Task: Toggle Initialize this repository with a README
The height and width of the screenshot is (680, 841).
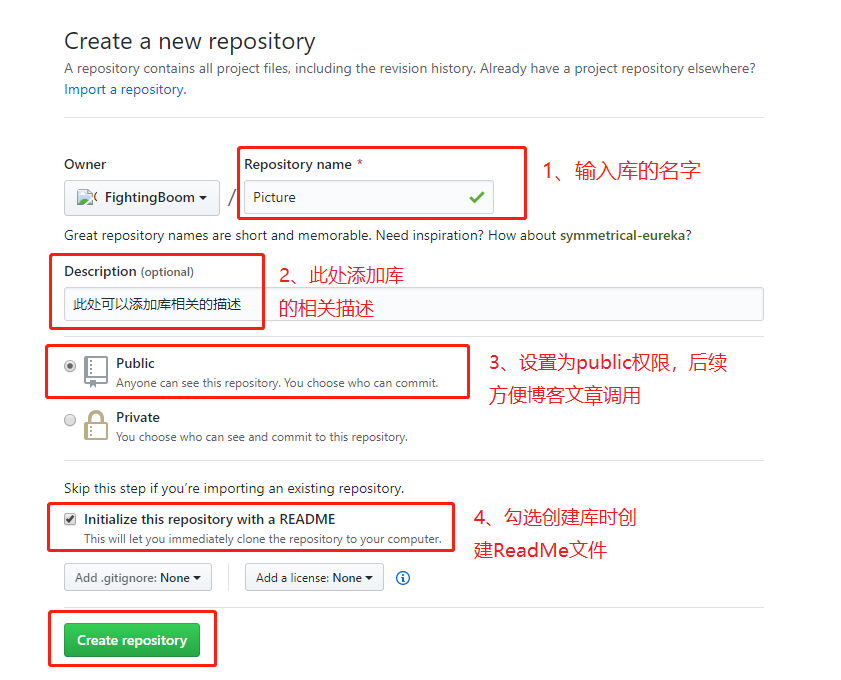Action: 70,519
